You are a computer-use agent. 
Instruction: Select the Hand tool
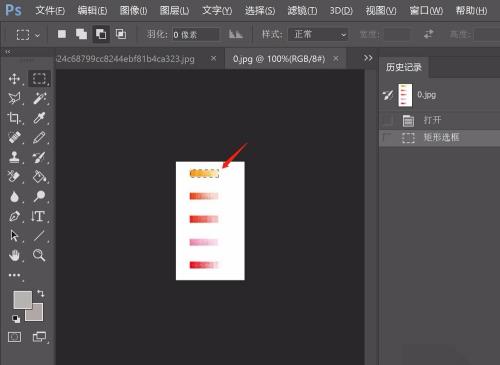(14, 256)
